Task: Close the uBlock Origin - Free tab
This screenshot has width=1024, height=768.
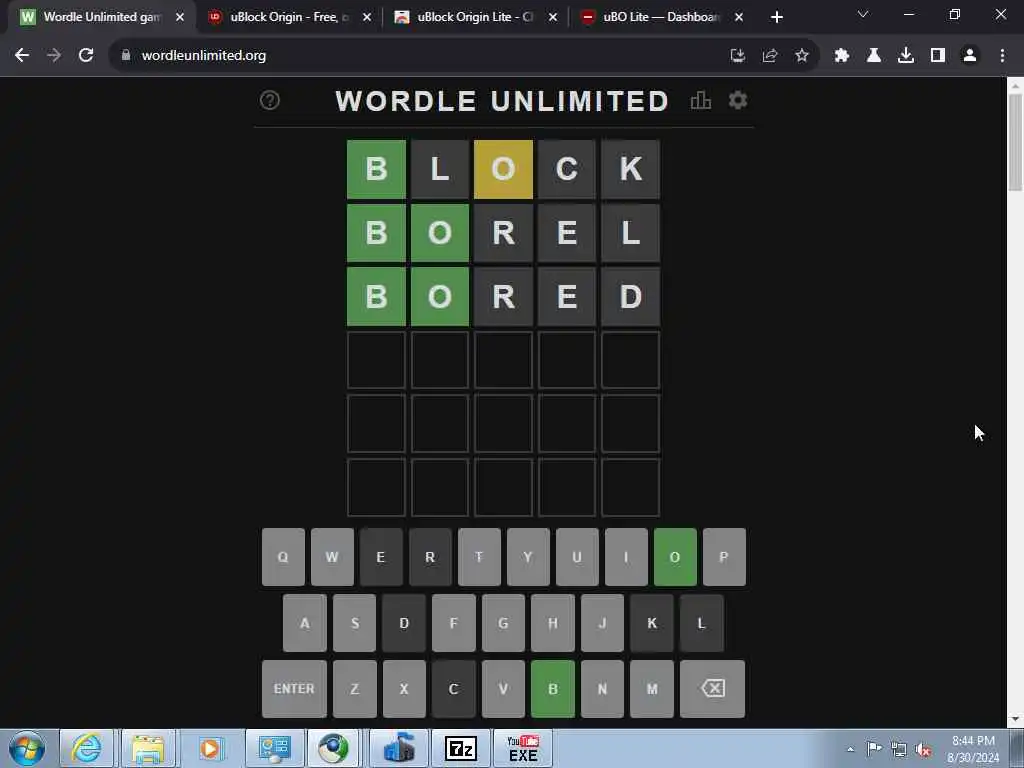Action: tap(366, 17)
